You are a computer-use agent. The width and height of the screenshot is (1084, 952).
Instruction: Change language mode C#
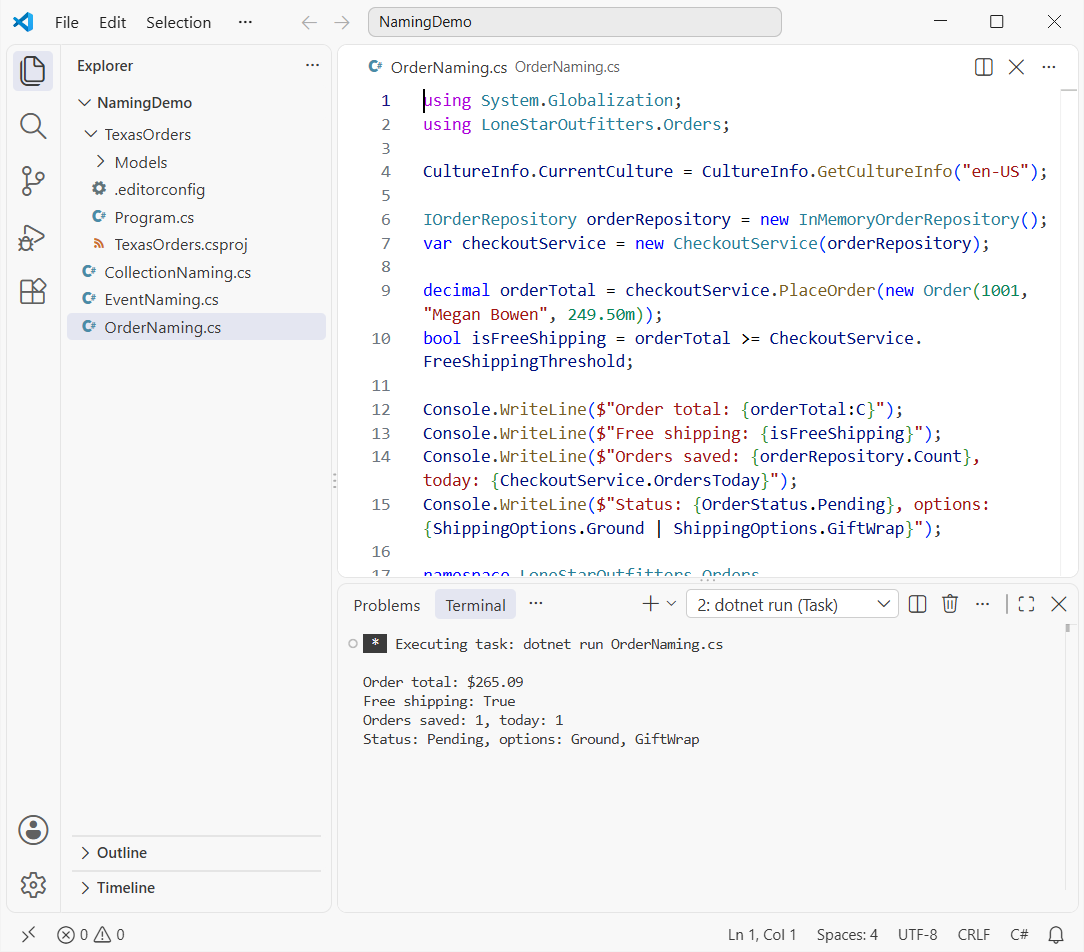click(x=1019, y=935)
